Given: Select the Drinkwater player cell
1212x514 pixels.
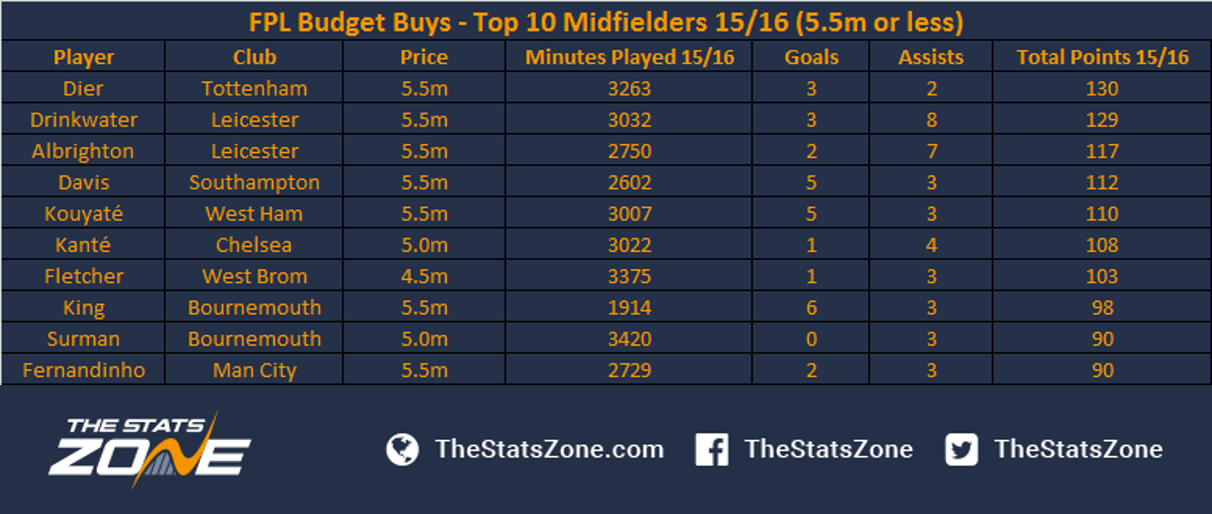Looking at the screenshot, I should tap(84, 119).
